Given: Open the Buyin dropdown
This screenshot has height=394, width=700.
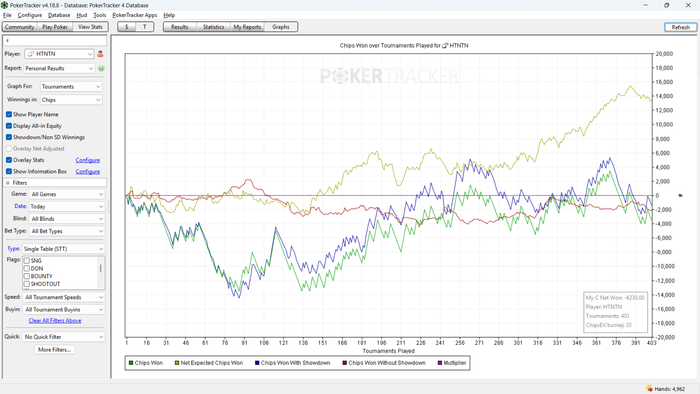Looking at the screenshot, I should click(x=64, y=309).
